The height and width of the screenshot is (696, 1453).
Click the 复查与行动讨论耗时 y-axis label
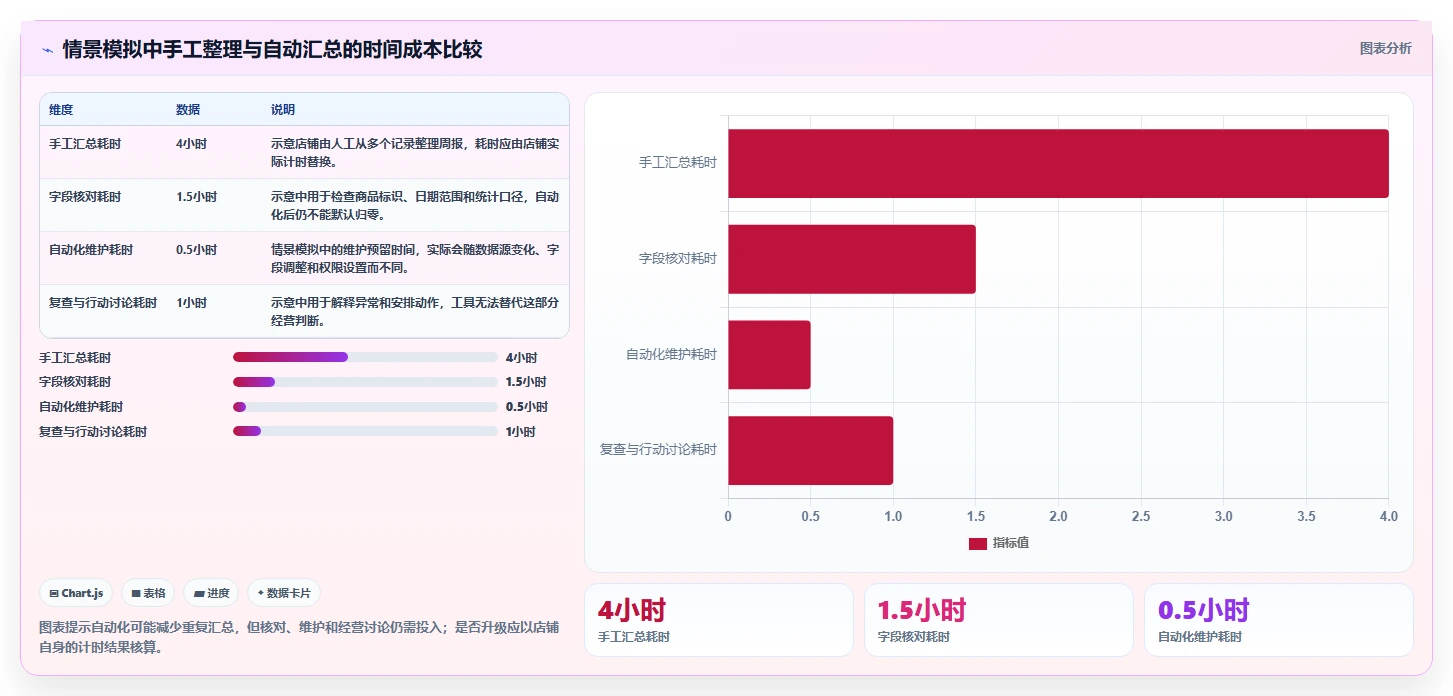tap(659, 450)
